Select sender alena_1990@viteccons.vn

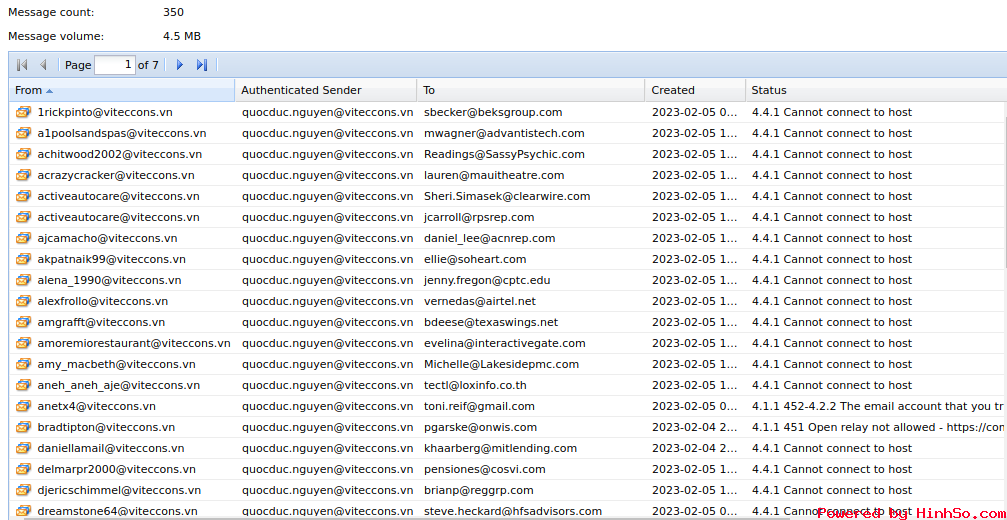pyautogui.click(x=110, y=281)
